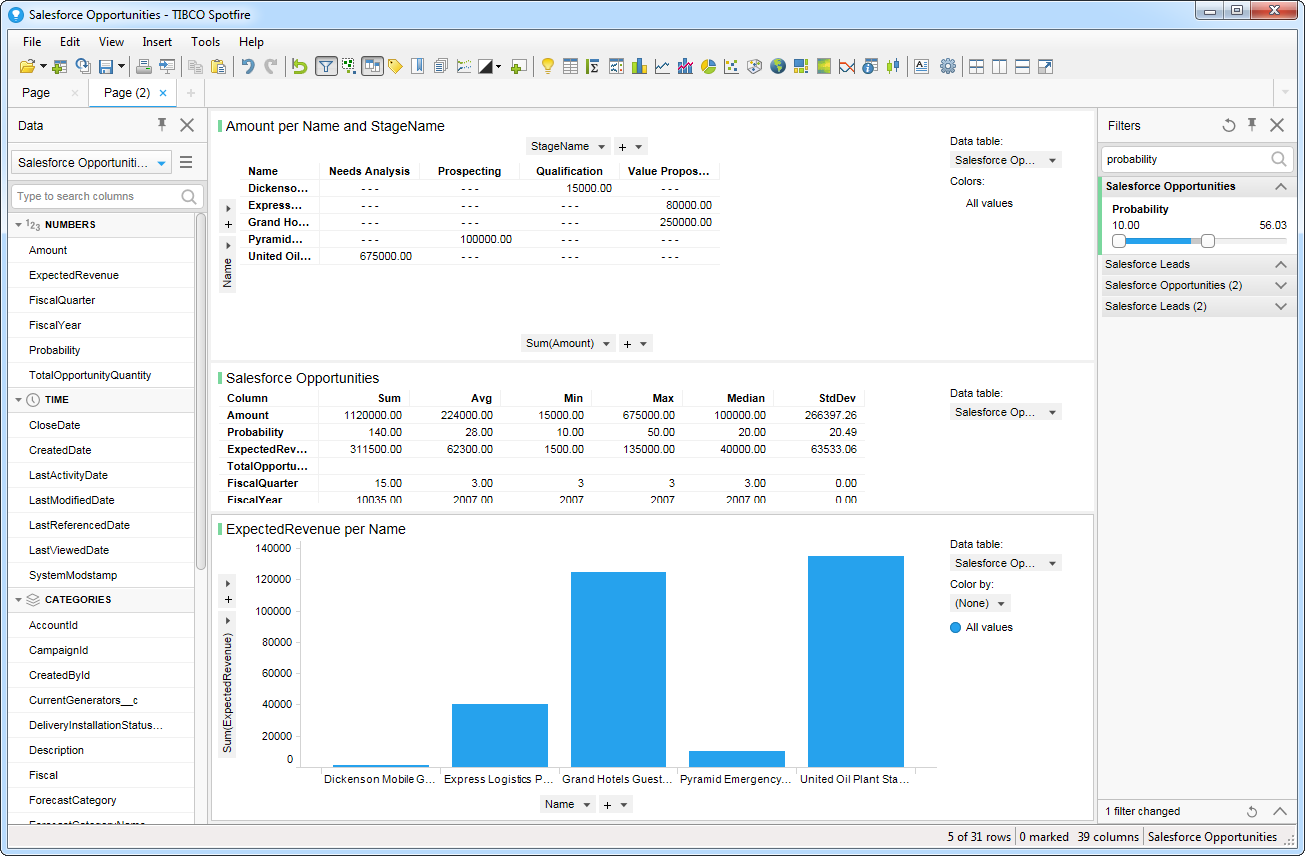Switch to the Page tab
Screen dimensions: 1305x856
click(36, 92)
